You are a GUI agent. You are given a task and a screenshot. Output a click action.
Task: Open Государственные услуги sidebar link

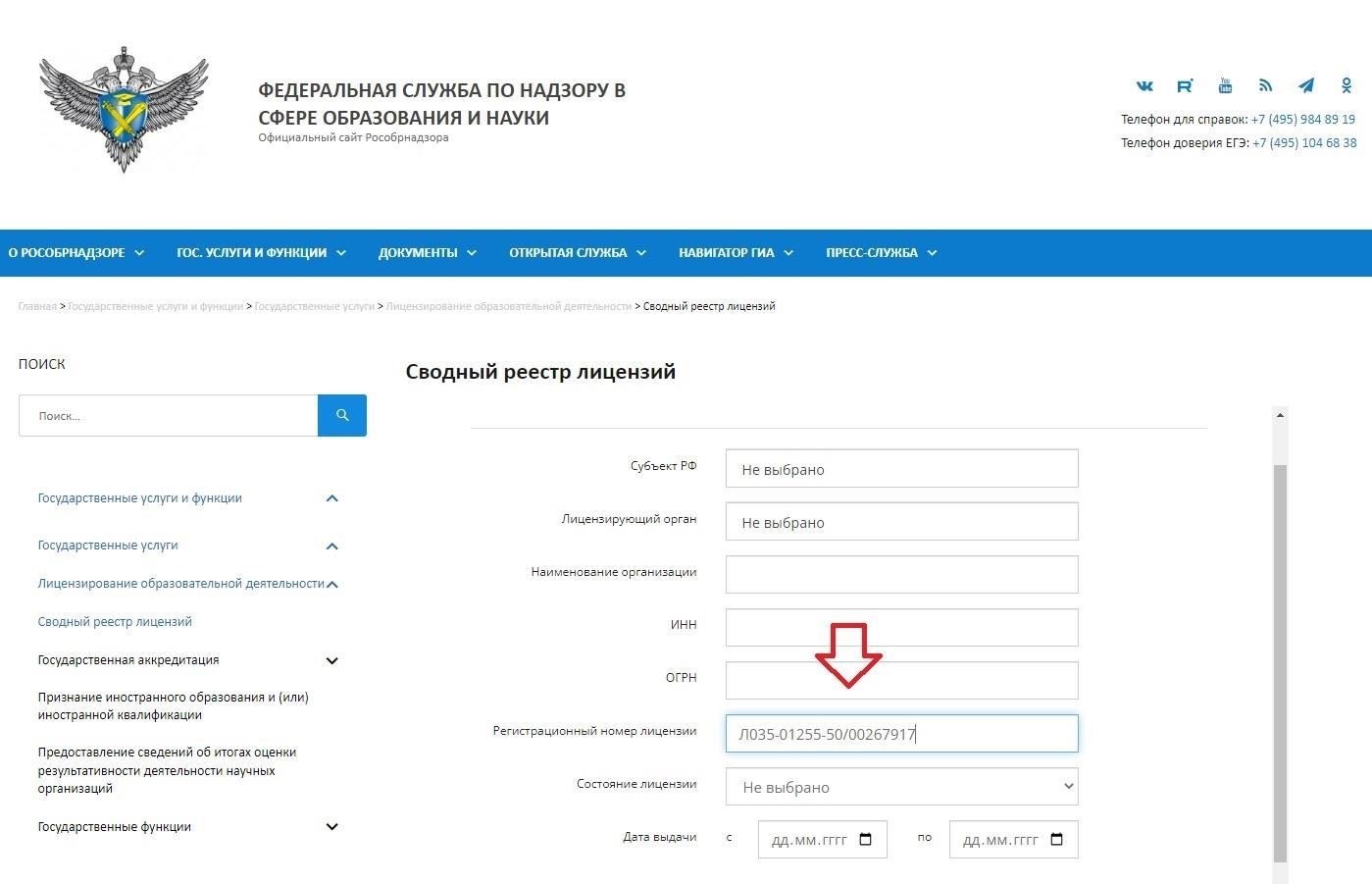click(108, 546)
